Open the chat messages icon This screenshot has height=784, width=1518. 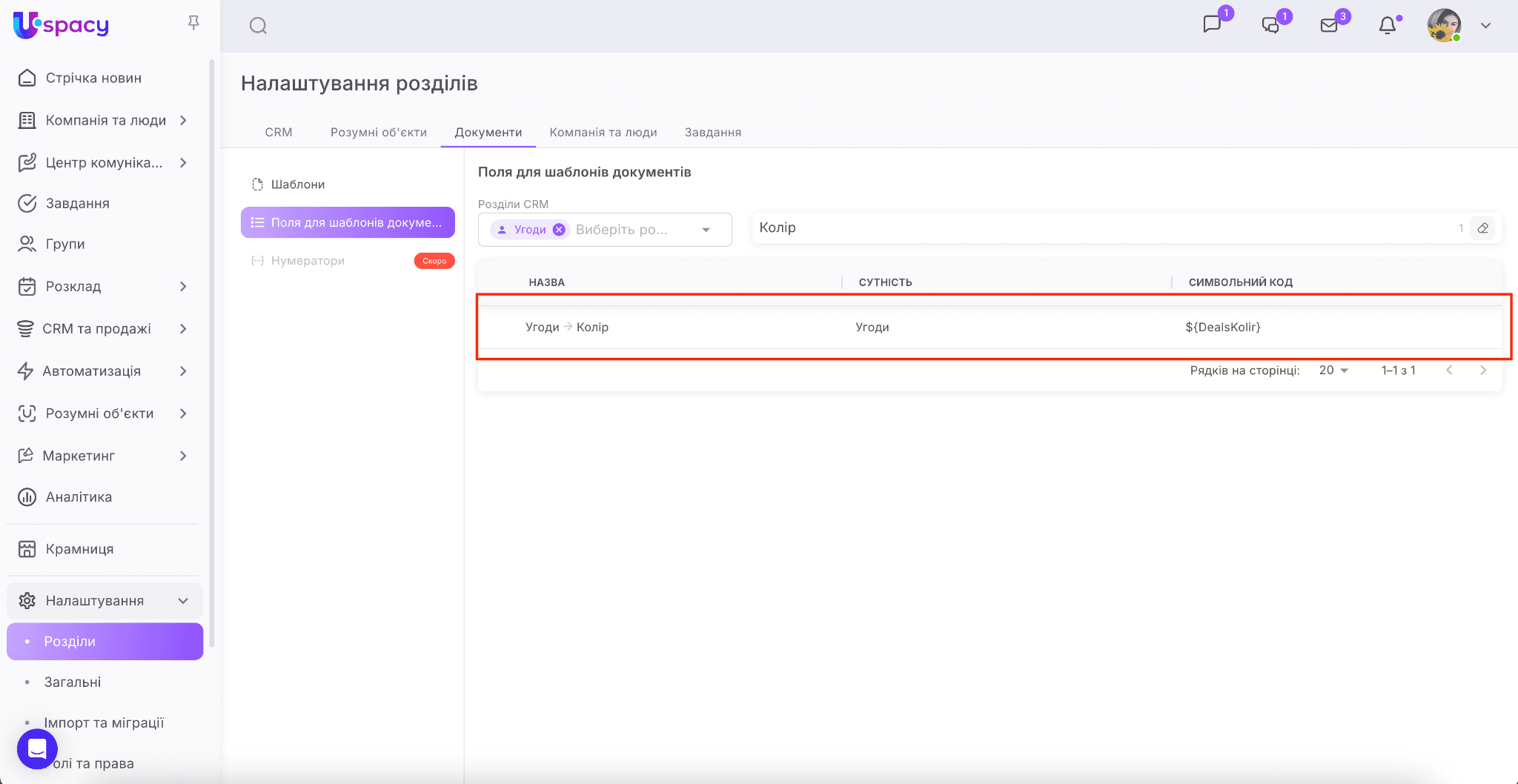(x=1212, y=24)
